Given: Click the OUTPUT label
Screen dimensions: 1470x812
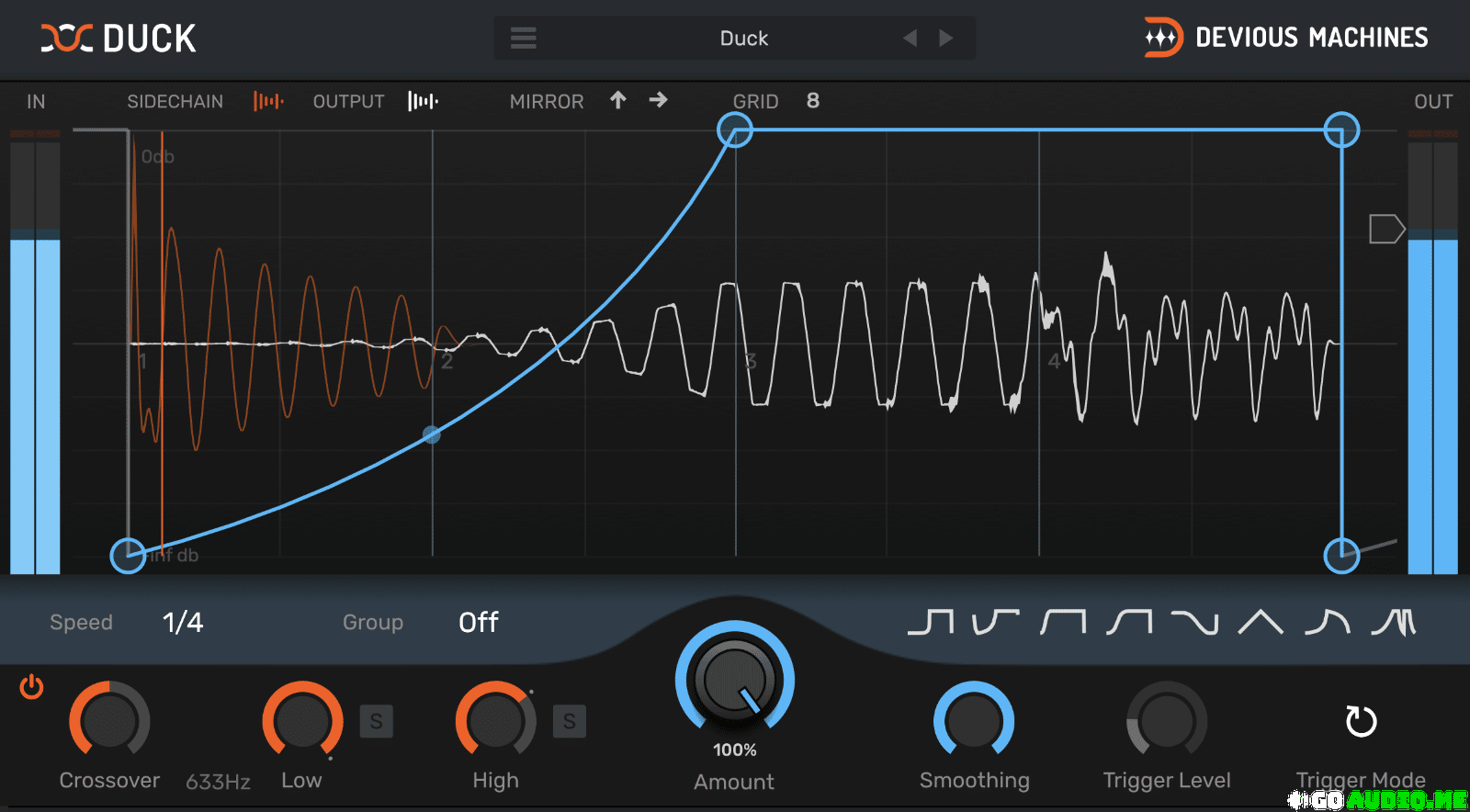Looking at the screenshot, I should coord(348,101).
